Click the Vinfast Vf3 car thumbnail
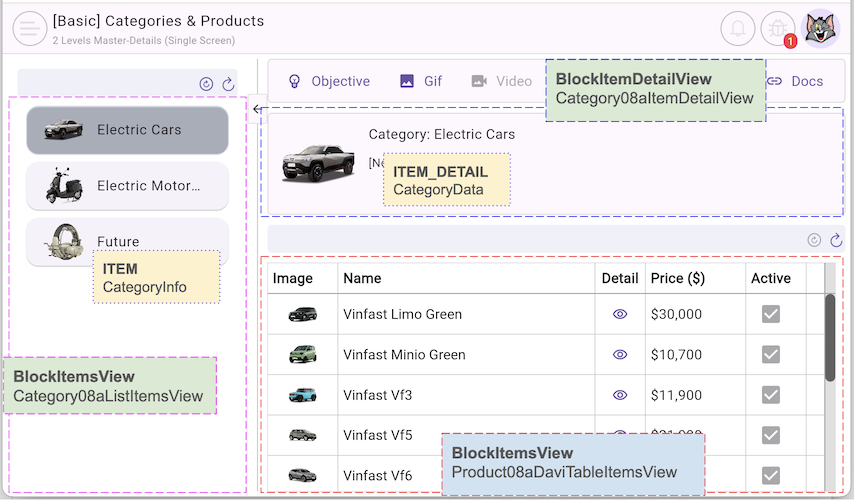The width and height of the screenshot is (854, 501). tap(302, 395)
